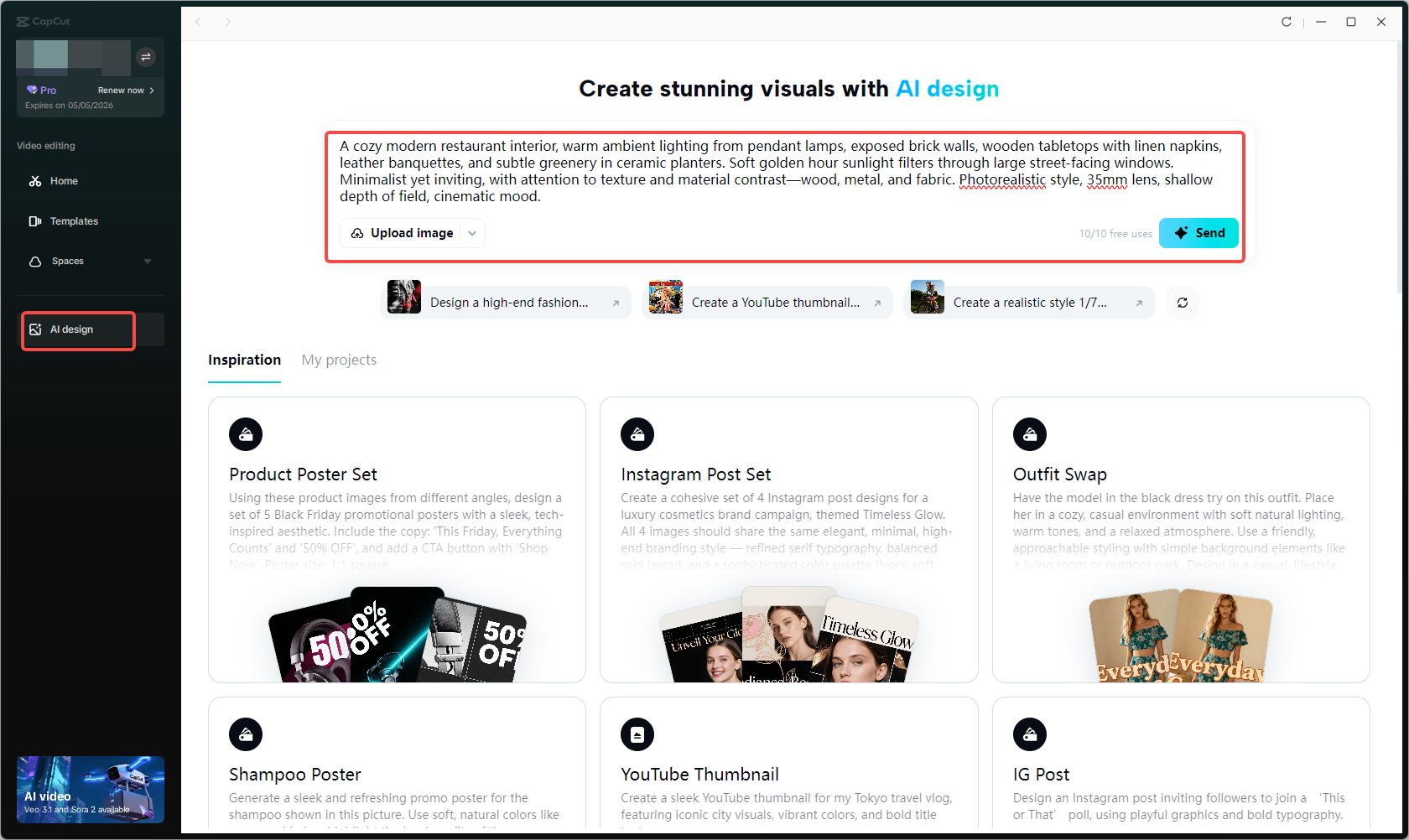Screen dimensions: 1409x840
Task: Click Renew now chevron link
Action: (126, 91)
